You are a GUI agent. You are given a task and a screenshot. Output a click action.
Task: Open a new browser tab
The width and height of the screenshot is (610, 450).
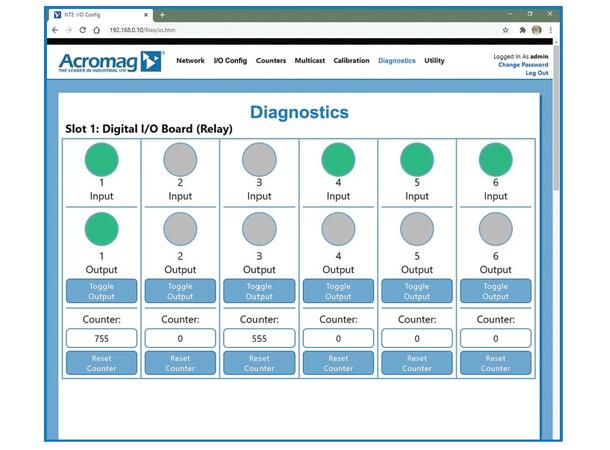162,14
